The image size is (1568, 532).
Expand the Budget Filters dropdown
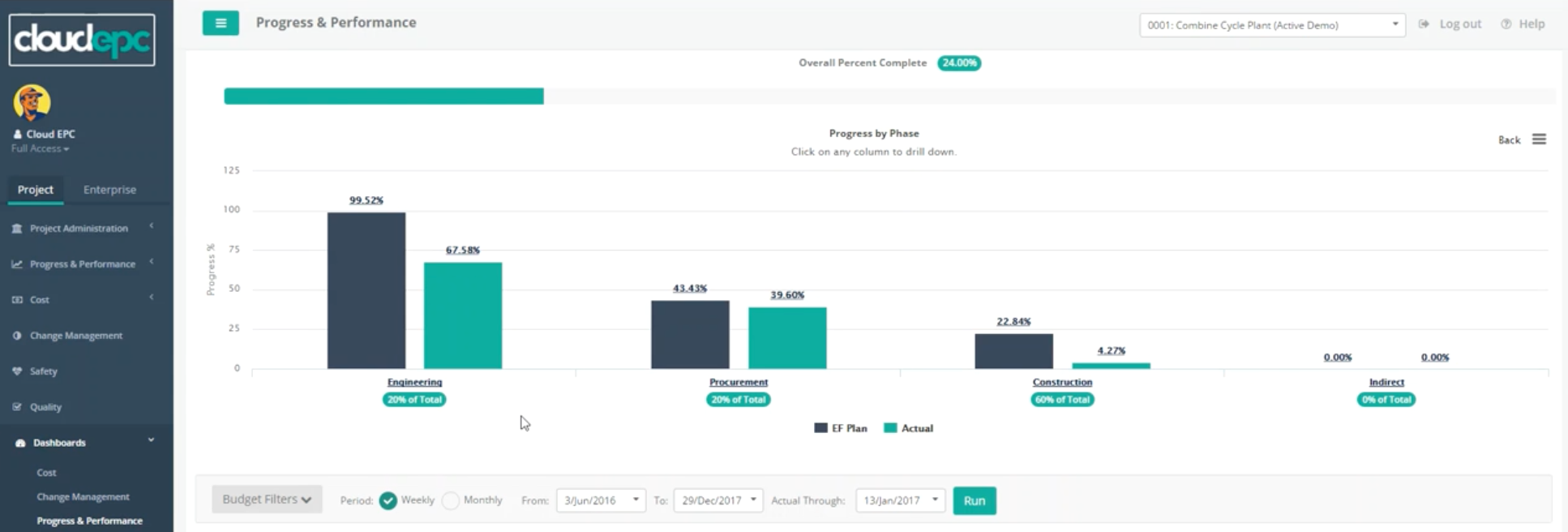(267, 500)
